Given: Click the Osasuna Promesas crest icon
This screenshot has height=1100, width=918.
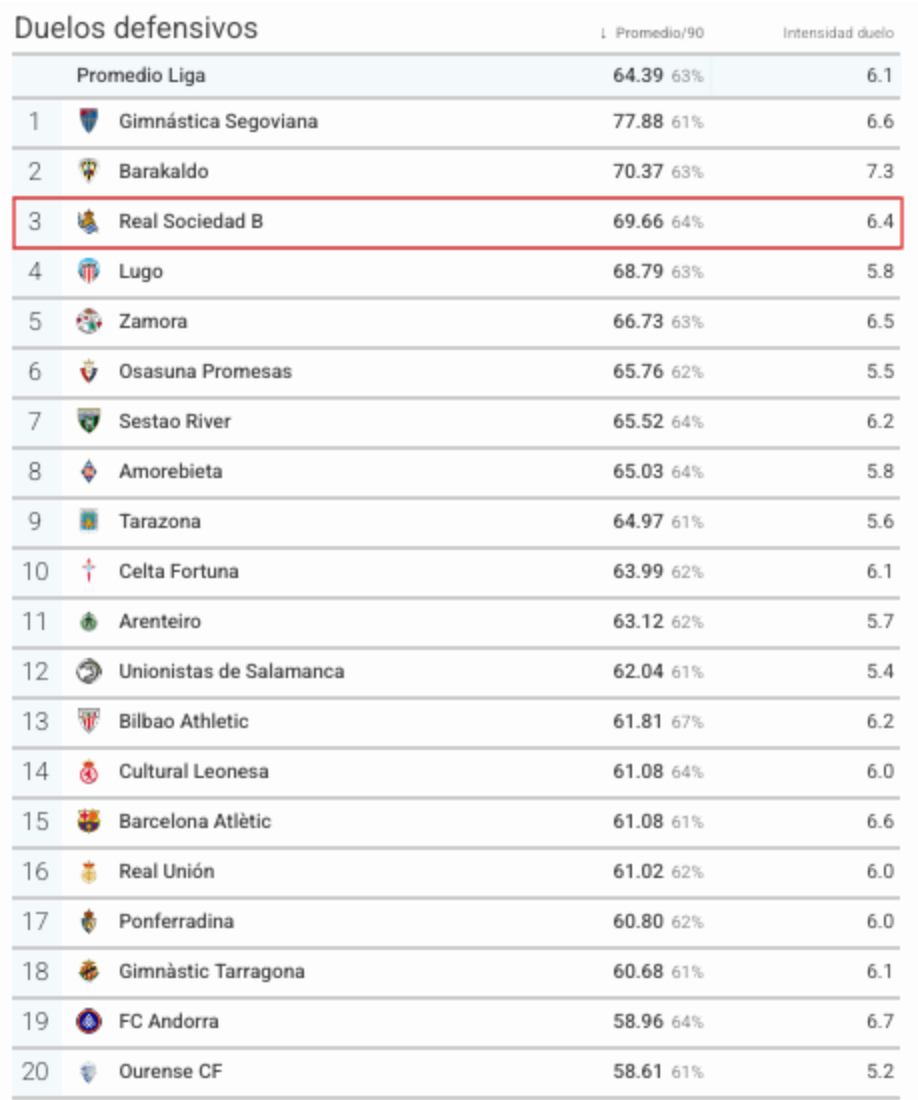Looking at the screenshot, I should click(88, 371).
